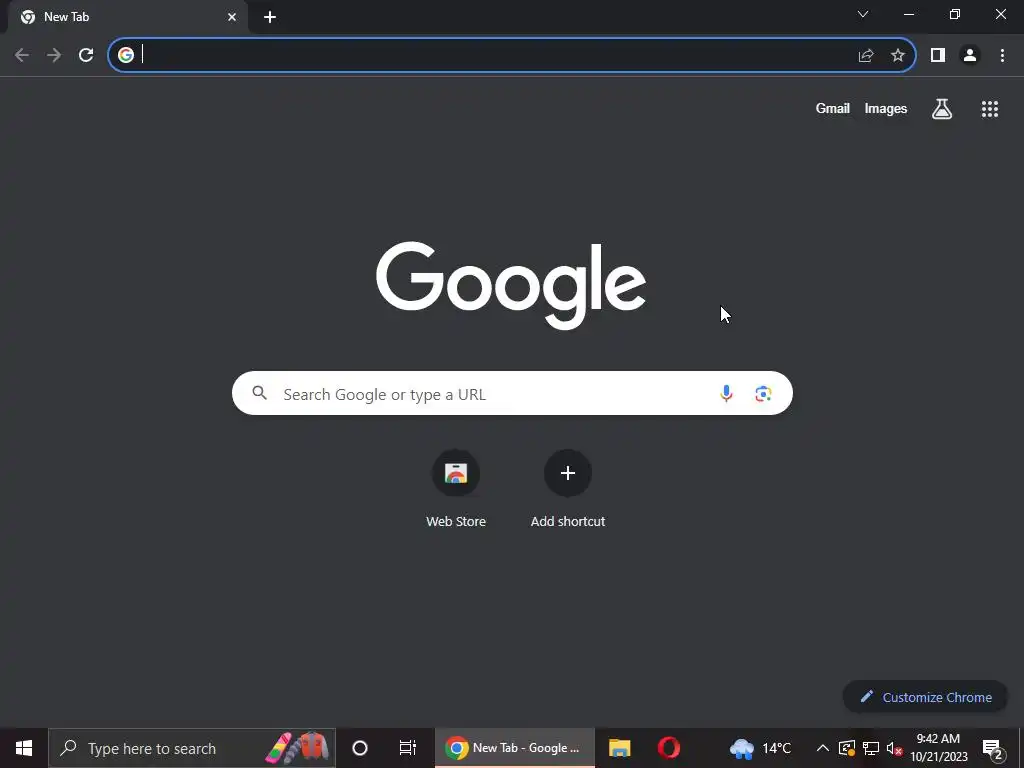Open the clock showing 9:42 AM

(939, 748)
